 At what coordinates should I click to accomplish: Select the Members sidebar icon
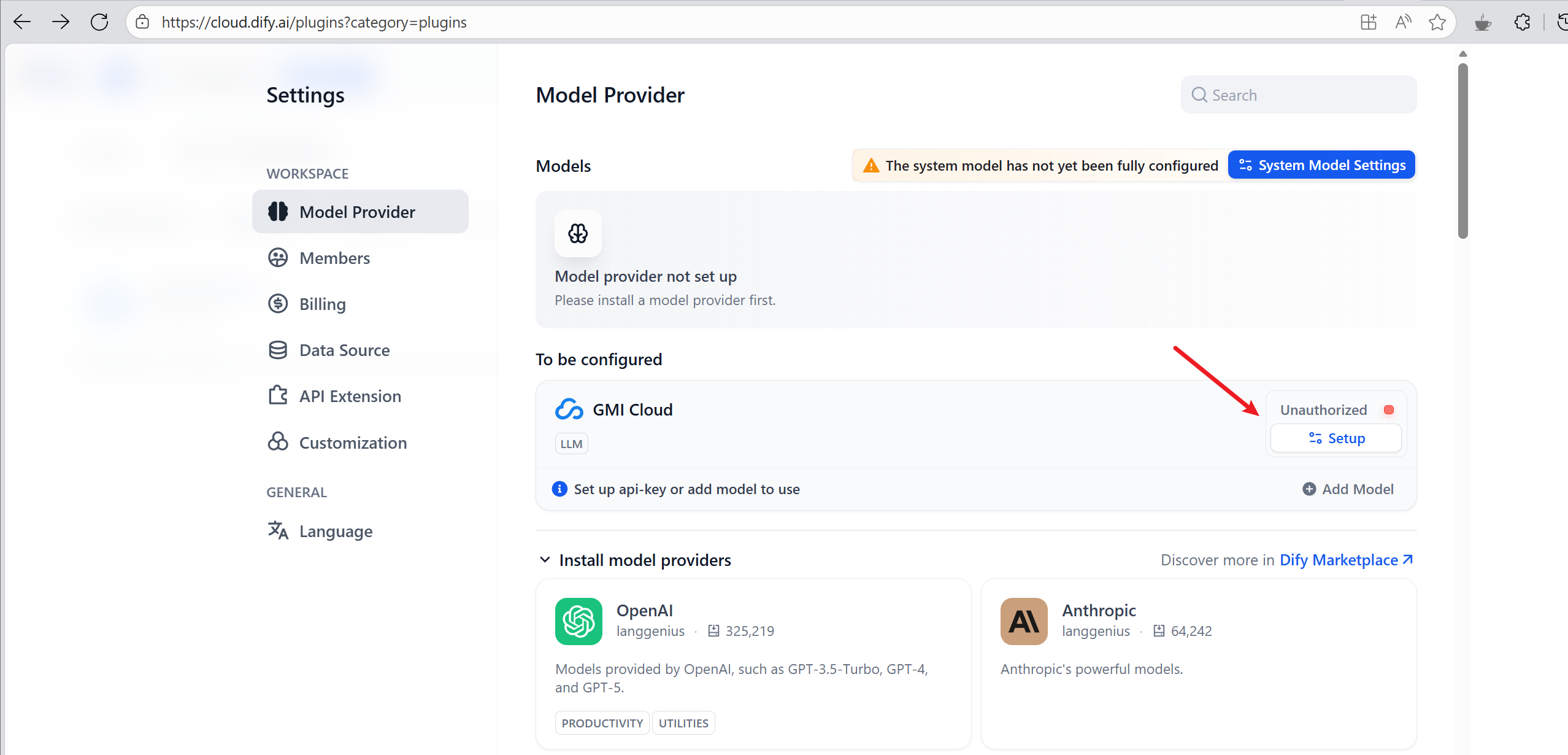click(x=279, y=258)
